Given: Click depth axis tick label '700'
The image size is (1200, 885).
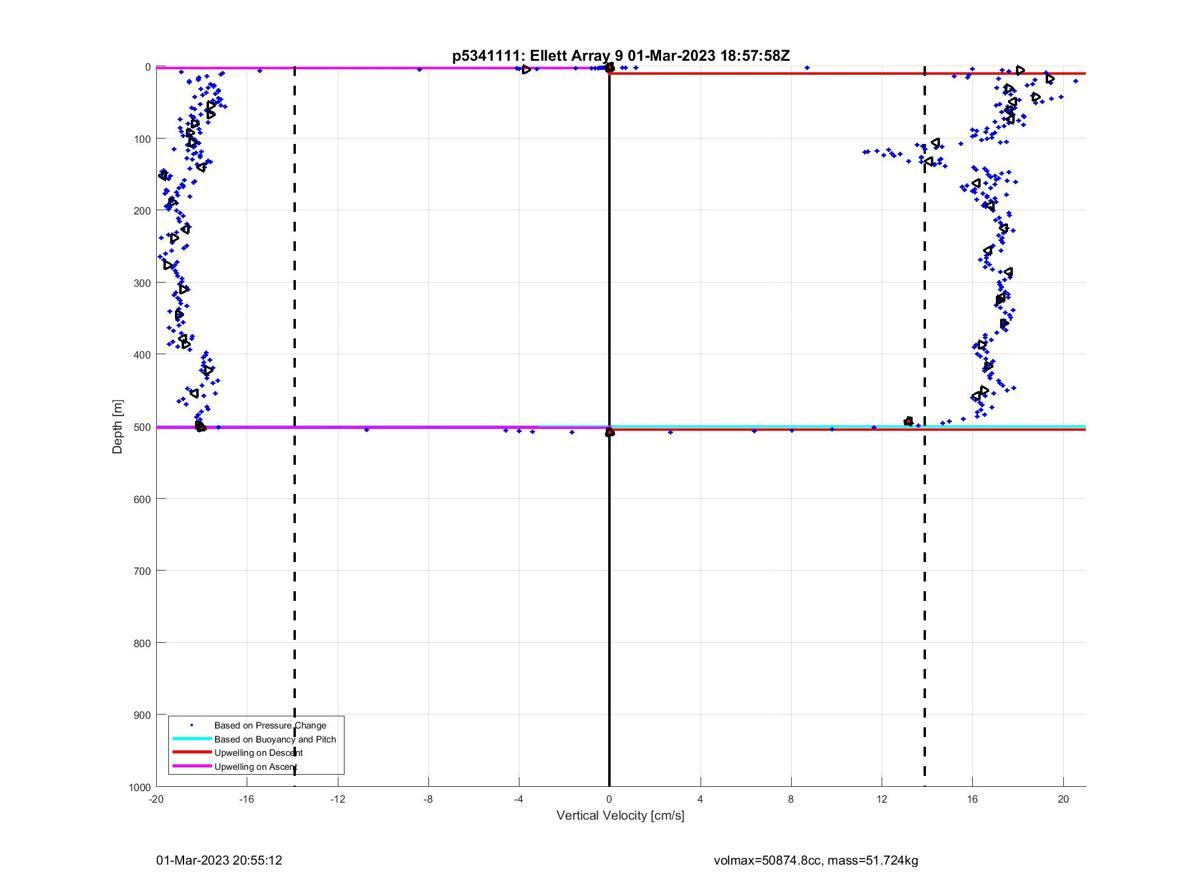Looking at the screenshot, I should point(141,571).
